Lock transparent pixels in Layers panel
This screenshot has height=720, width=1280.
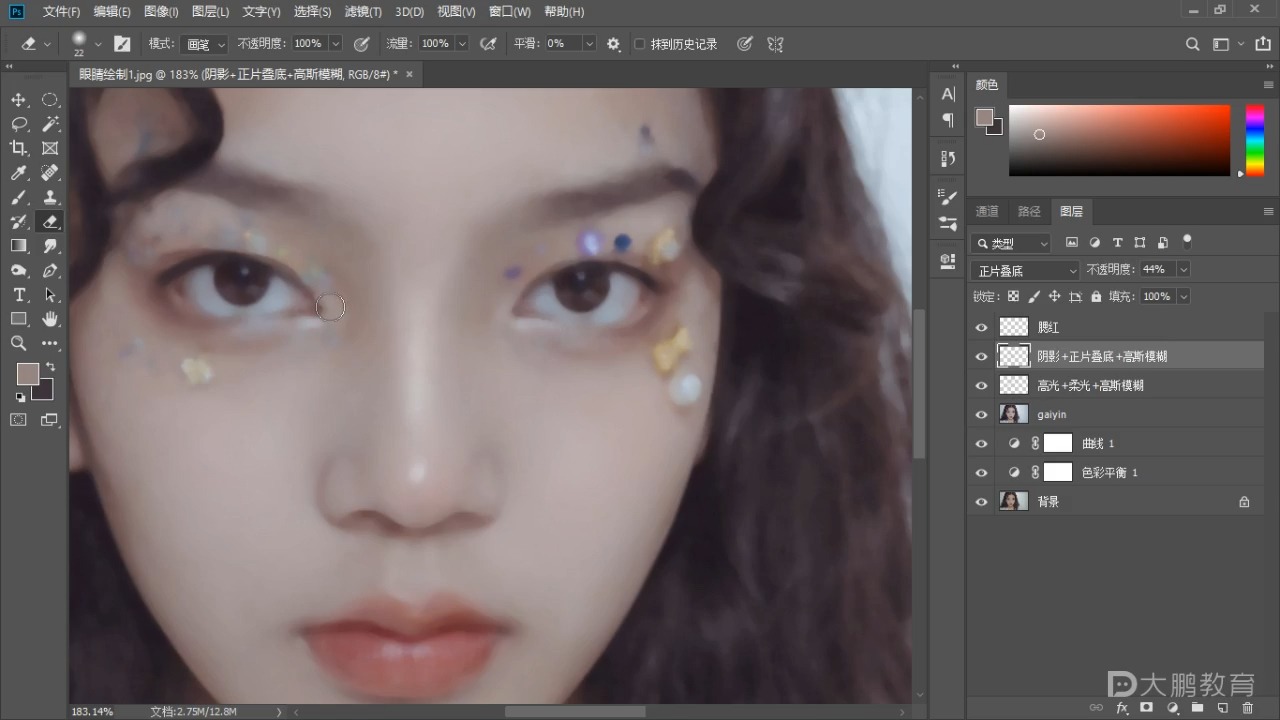[1013, 297]
